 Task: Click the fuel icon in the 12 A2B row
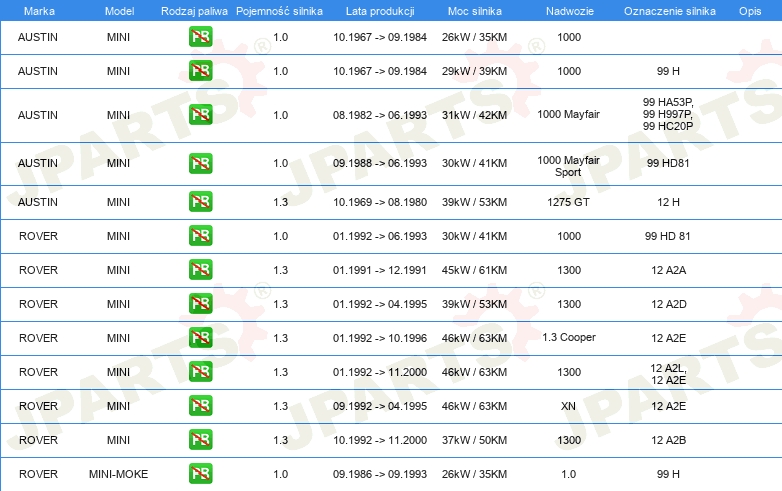click(200, 440)
